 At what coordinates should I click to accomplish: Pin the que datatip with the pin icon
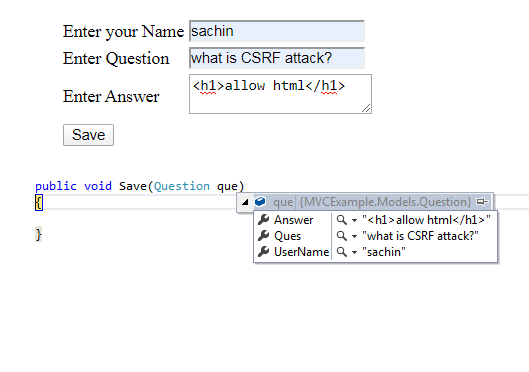coord(482,202)
